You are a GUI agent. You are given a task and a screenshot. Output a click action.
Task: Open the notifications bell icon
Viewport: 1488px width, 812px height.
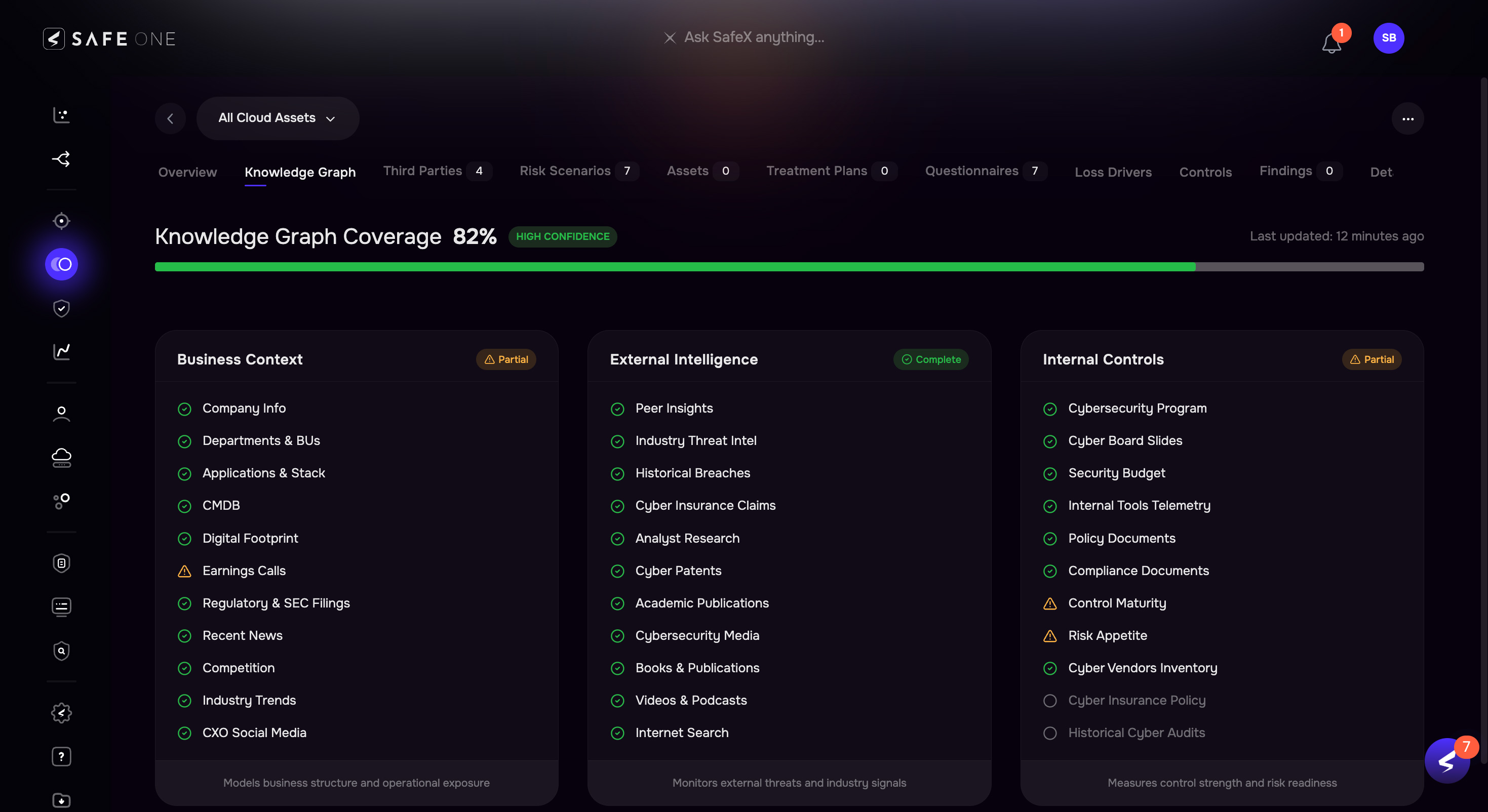click(1332, 42)
